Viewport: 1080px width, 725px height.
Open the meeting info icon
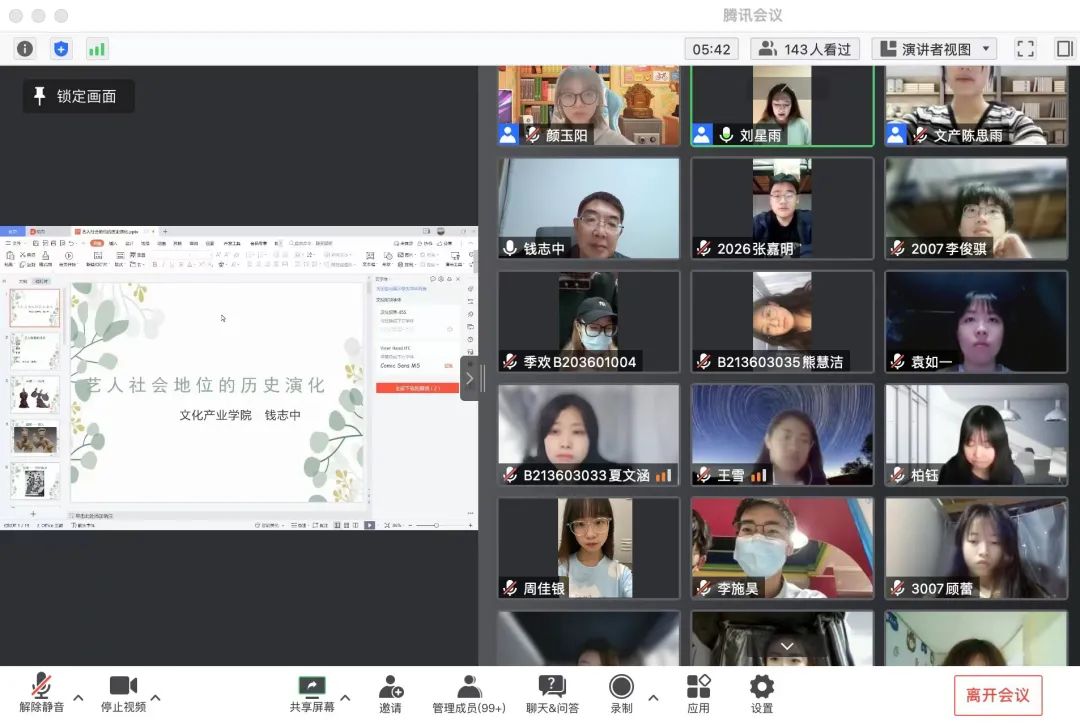[x=25, y=48]
